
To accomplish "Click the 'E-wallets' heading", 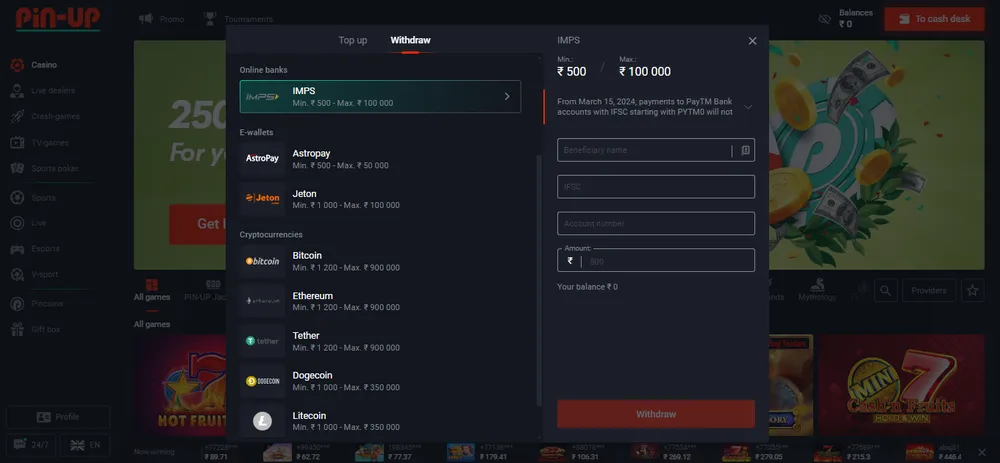I will 256,133.
